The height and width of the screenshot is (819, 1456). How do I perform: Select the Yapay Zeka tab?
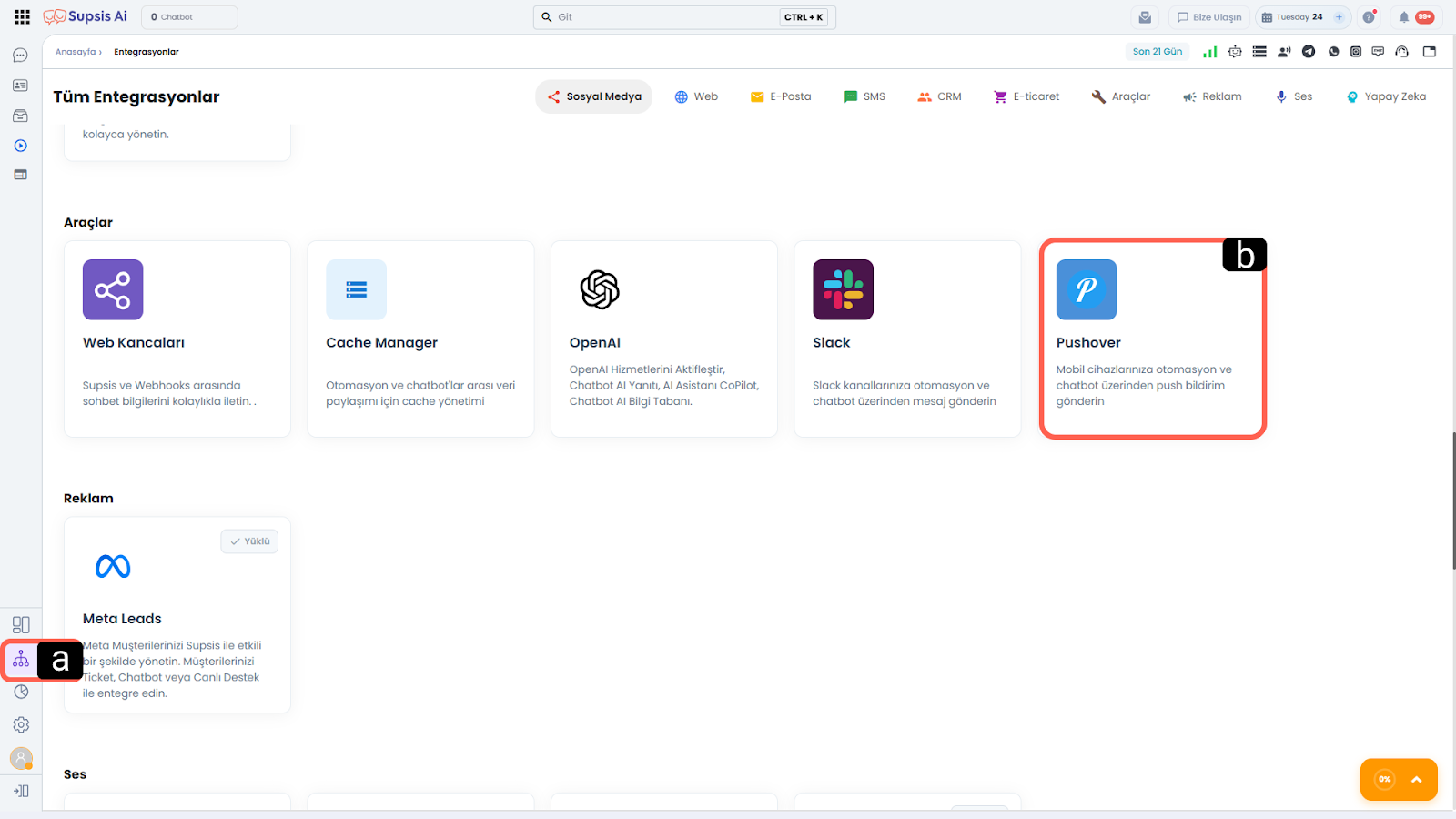pyautogui.click(x=1386, y=96)
